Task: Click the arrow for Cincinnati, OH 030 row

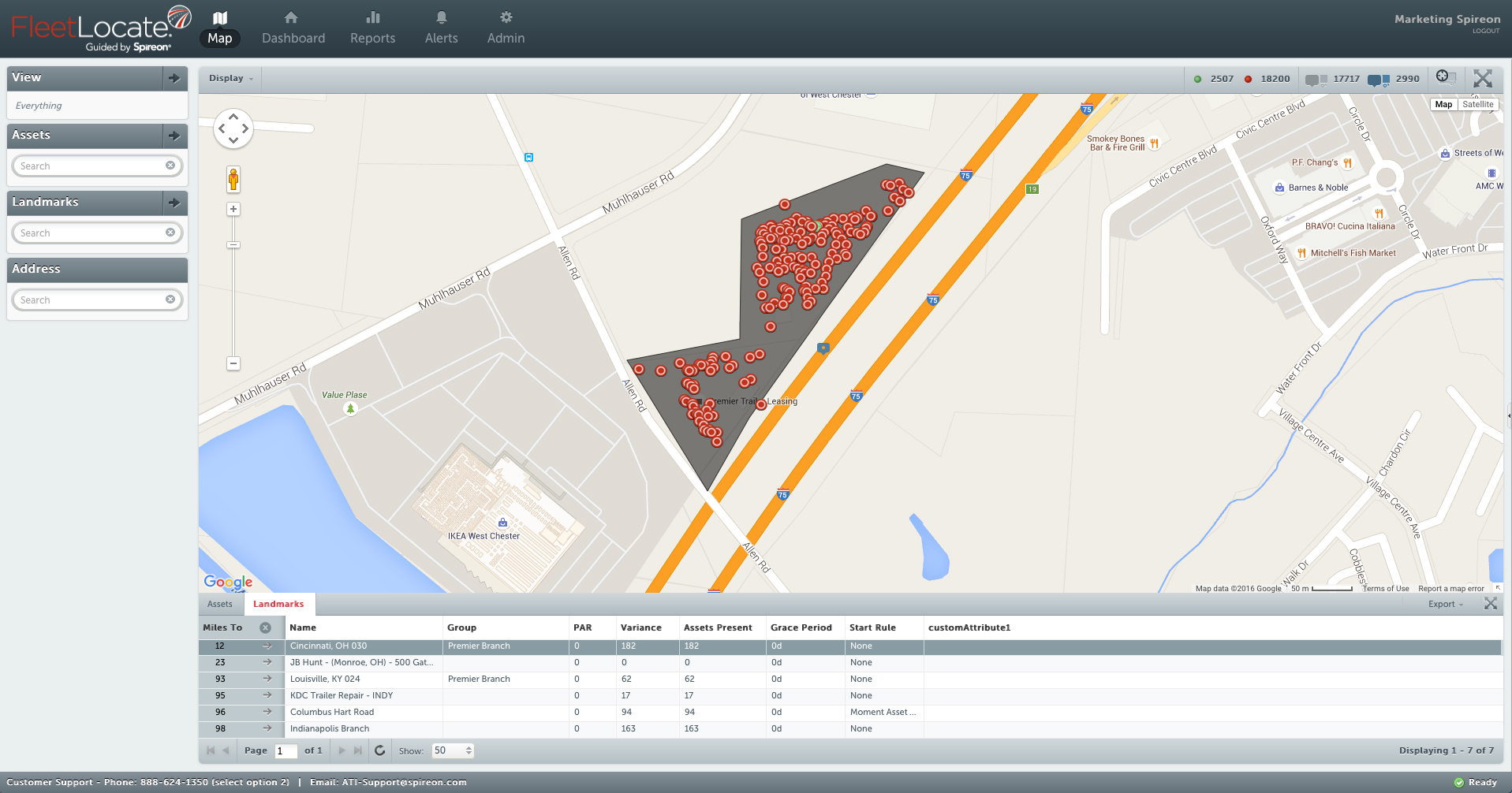Action: coord(267,646)
